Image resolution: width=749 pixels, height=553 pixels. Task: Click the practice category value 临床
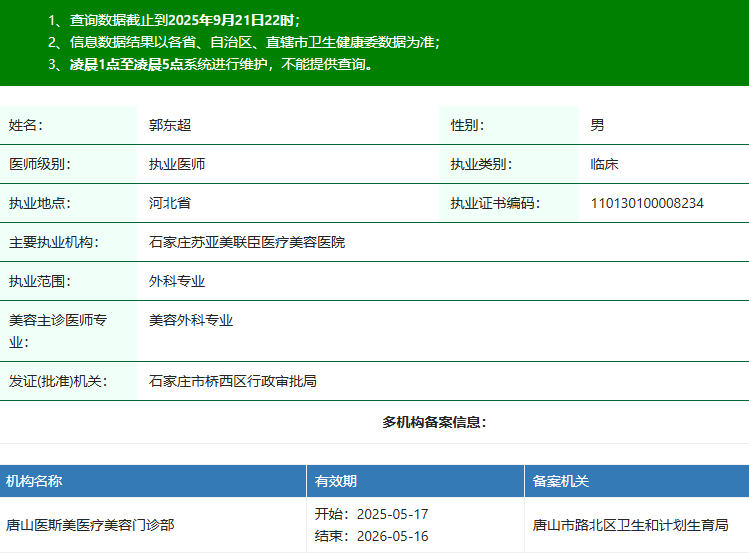(x=604, y=164)
